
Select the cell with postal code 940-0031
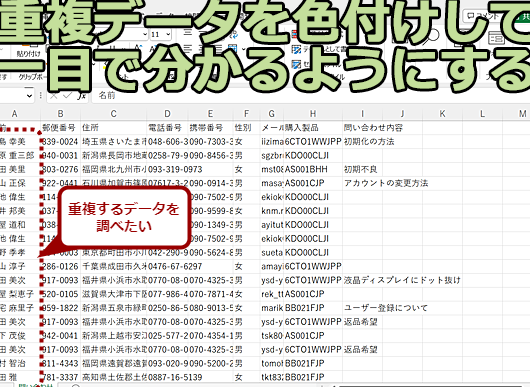[61, 155]
